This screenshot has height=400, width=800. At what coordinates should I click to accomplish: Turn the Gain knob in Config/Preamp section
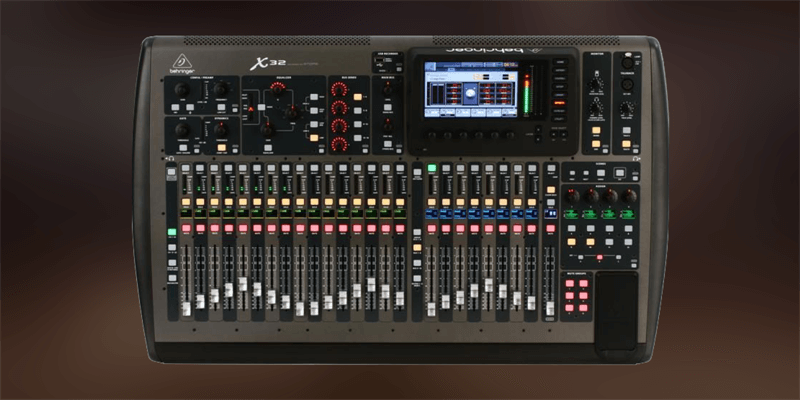(180, 90)
